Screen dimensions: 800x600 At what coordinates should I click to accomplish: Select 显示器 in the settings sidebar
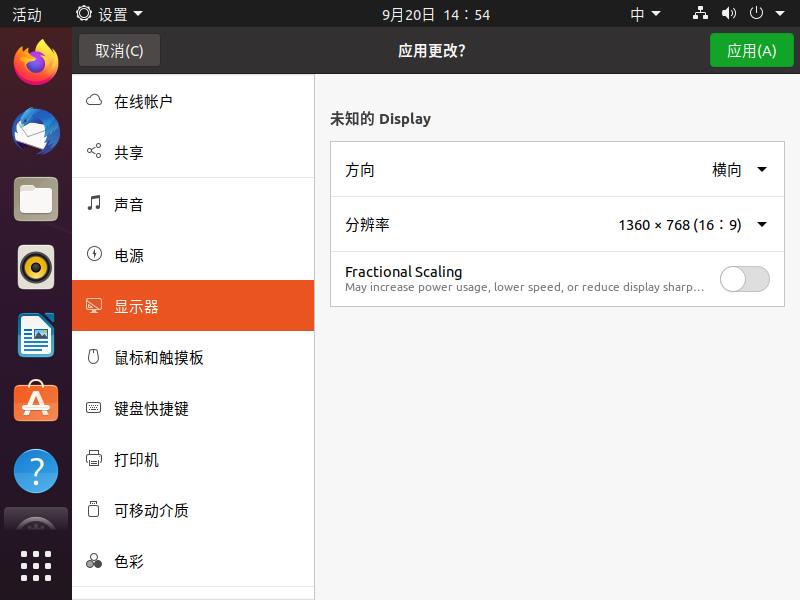(x=193, y=306)
